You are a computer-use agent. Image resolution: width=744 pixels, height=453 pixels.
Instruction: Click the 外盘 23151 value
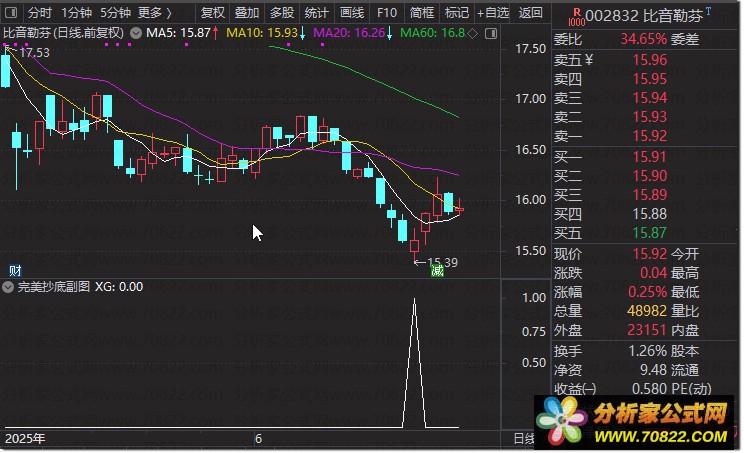[x=647, y=330]
